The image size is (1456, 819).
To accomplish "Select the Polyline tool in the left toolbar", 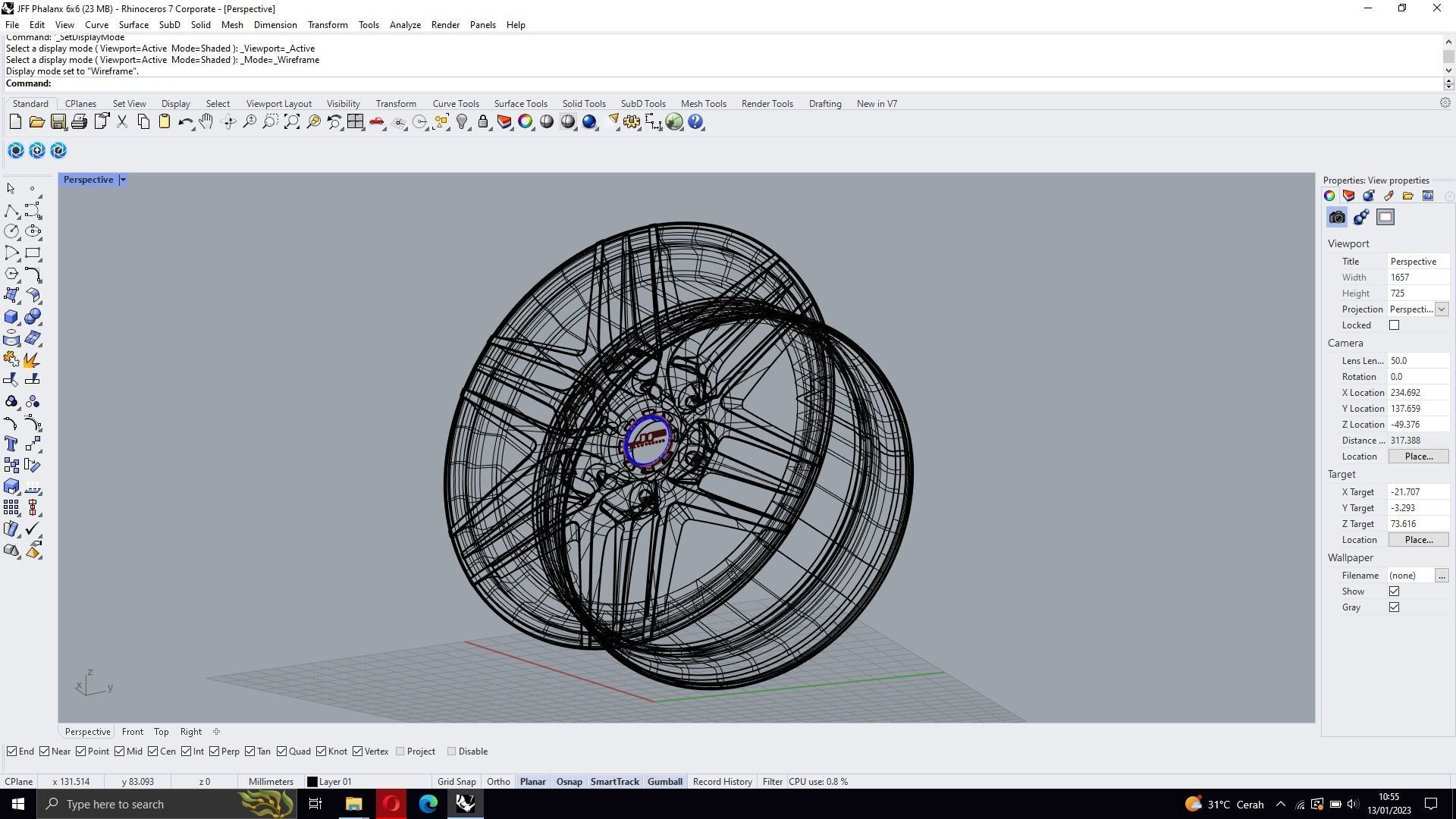I will (11, 210).
